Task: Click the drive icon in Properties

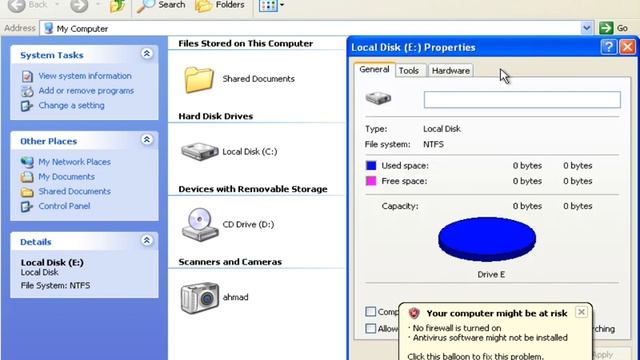Action: coord(378,98)
